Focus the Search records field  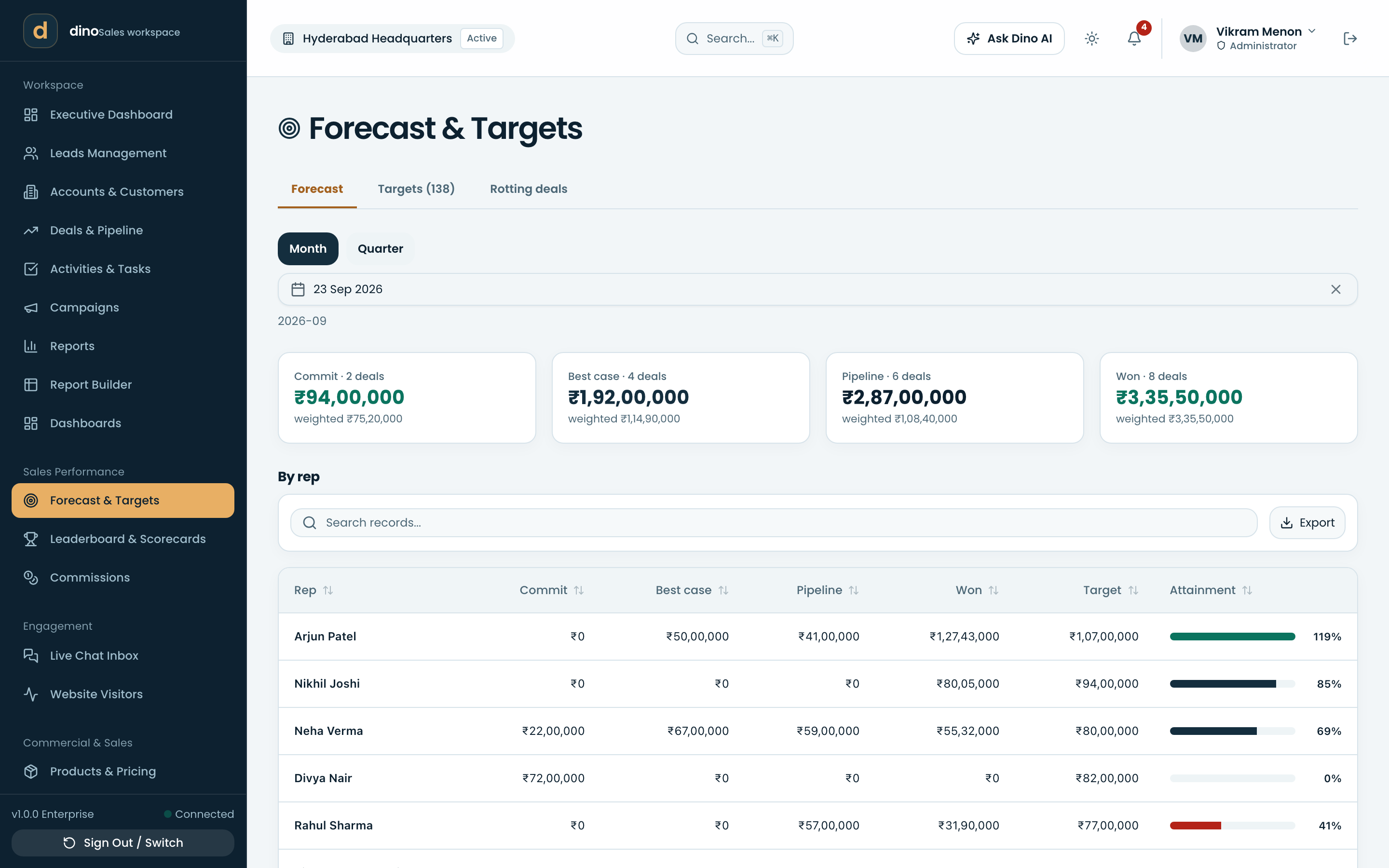pos(774,523)
